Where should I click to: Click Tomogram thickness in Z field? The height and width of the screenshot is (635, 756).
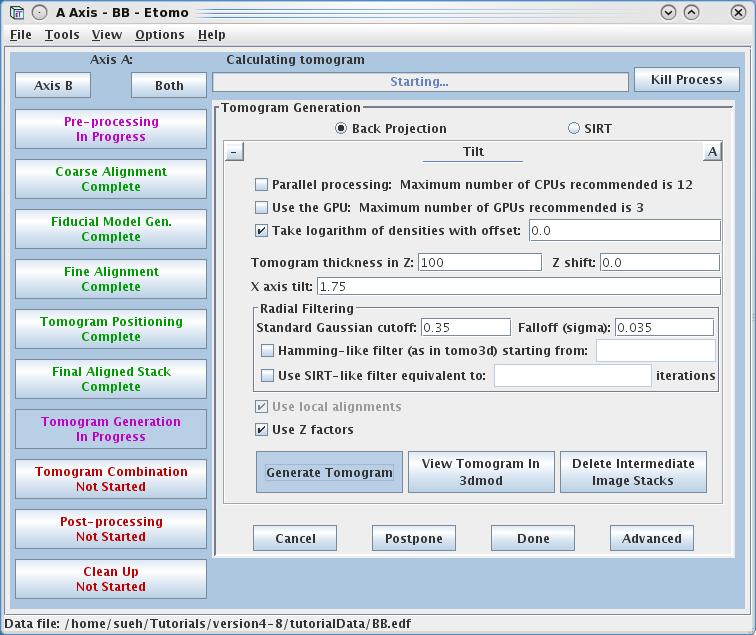(480, 262)
